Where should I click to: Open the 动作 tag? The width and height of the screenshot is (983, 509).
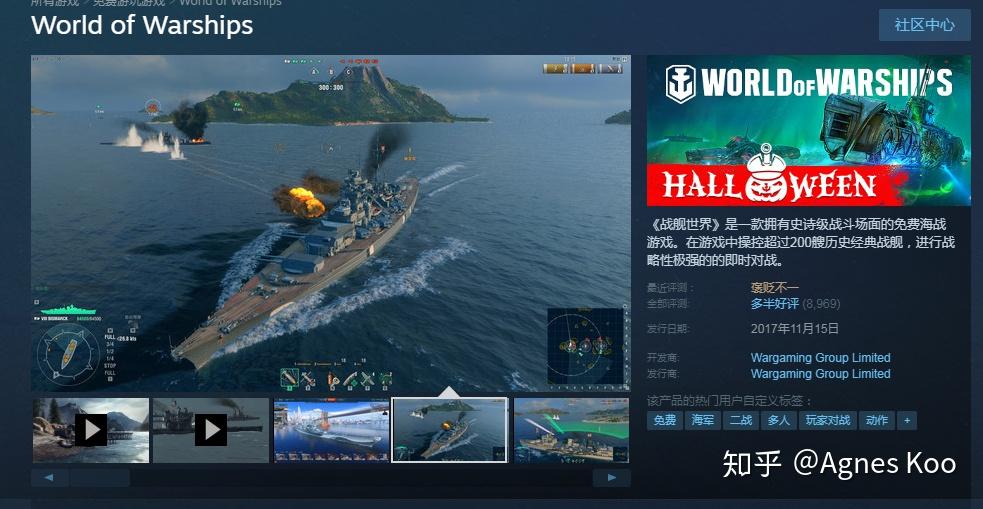point(876,420)
